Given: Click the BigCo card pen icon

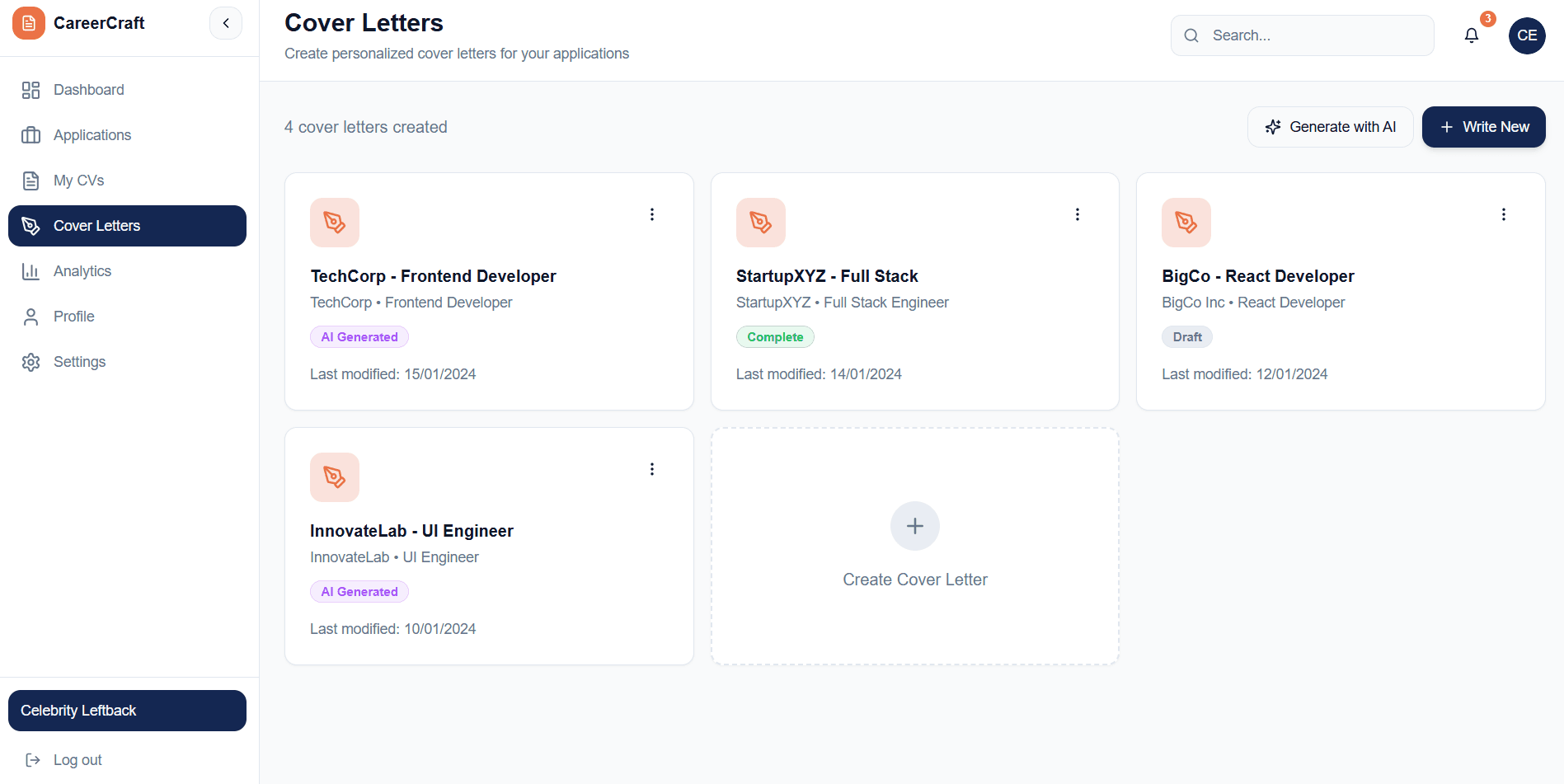Looking at the screenshot, I should [1186, 223].
